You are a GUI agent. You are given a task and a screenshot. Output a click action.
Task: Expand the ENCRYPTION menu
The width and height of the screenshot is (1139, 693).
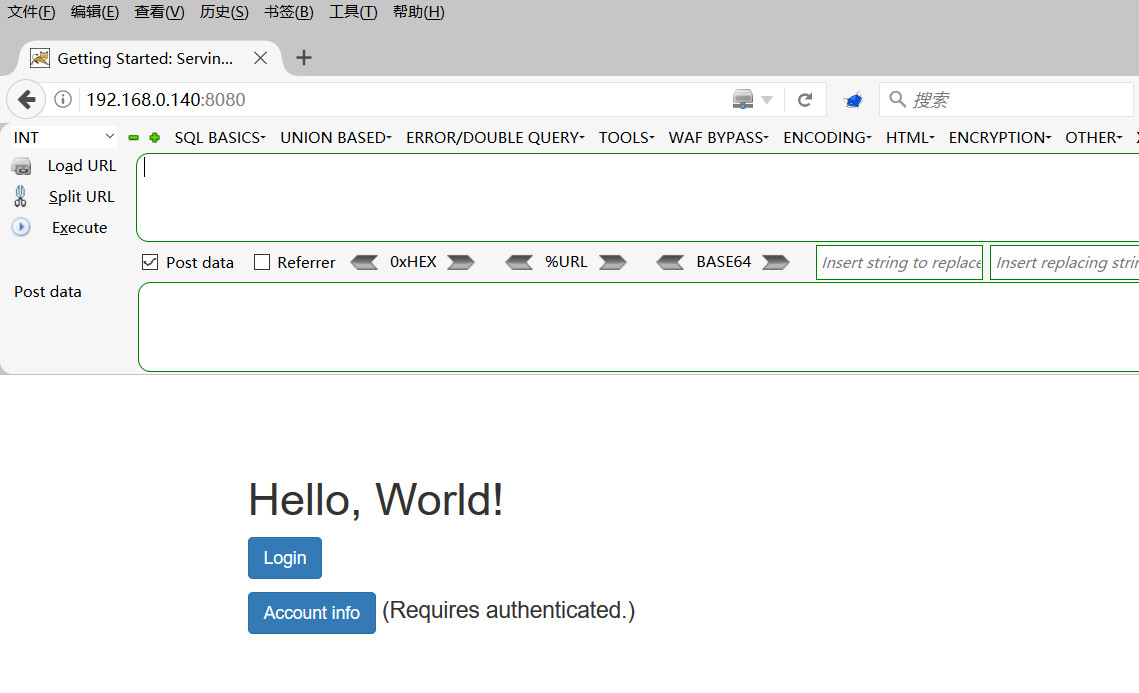click(x=1000, y=137)
